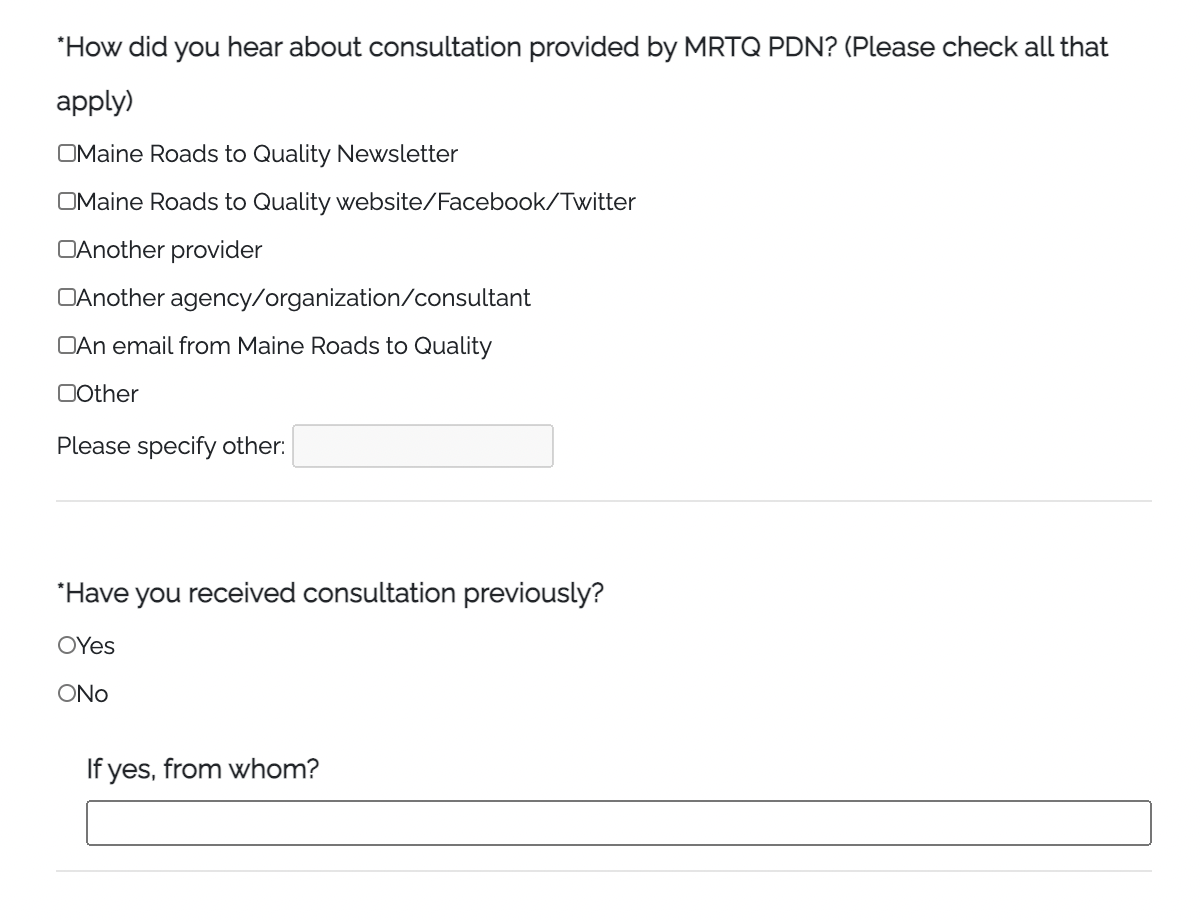Focus the Please specify other text box

[422, 446]
